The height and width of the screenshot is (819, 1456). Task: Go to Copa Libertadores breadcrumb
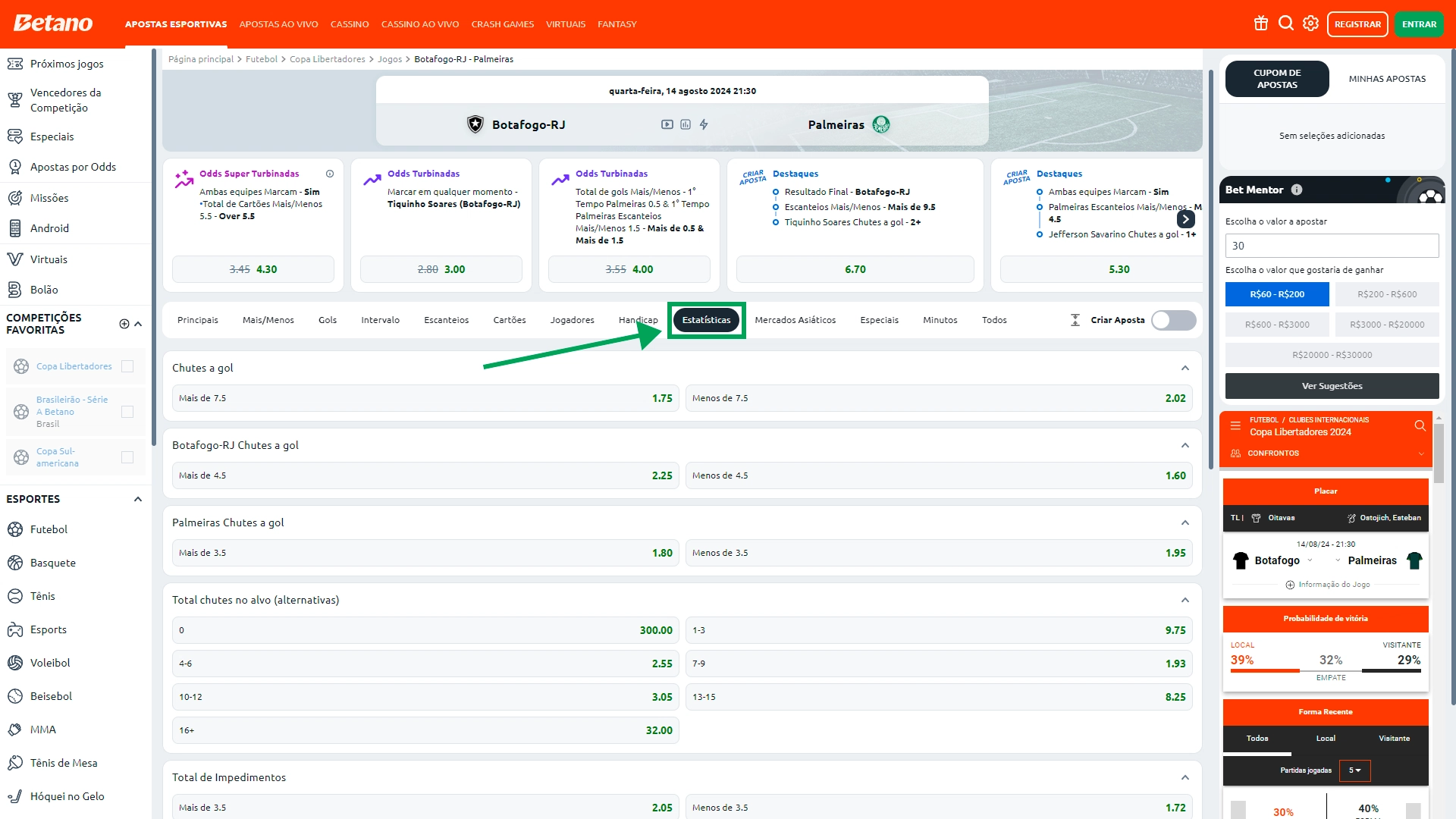point(328,59)
